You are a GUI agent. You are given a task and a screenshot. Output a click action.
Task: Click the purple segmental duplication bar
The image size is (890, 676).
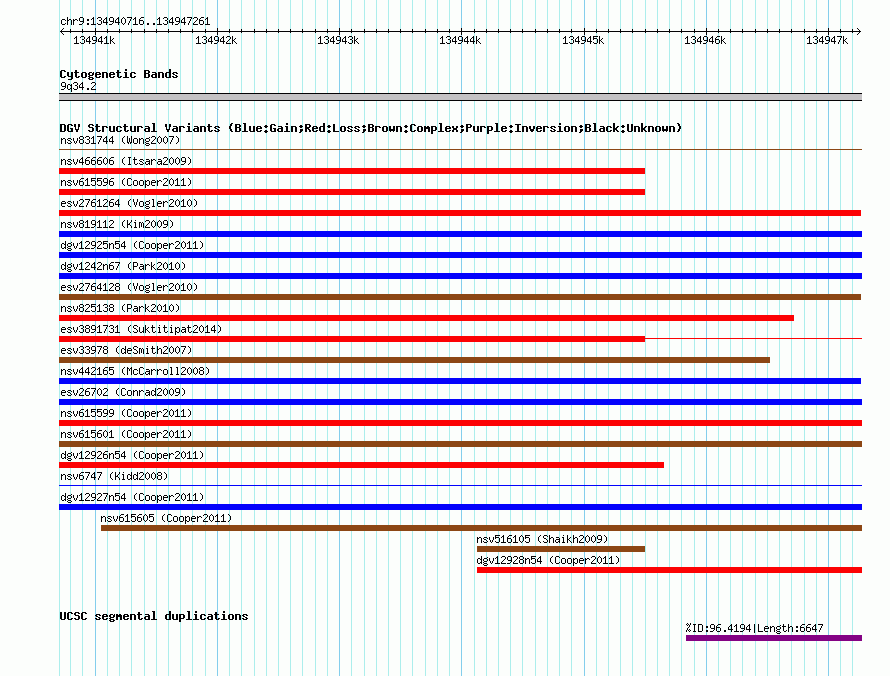(x=774, y=638)
